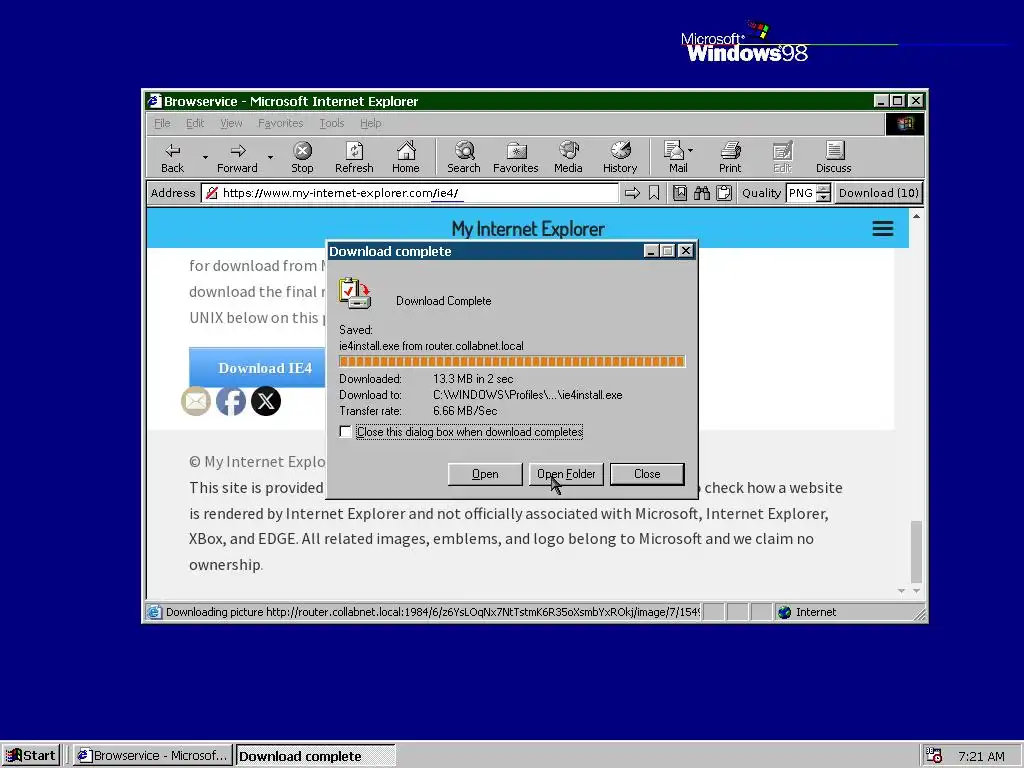Open the Tools menu
This screenshot has height=768, width=1024.
[x=332, y=123]
